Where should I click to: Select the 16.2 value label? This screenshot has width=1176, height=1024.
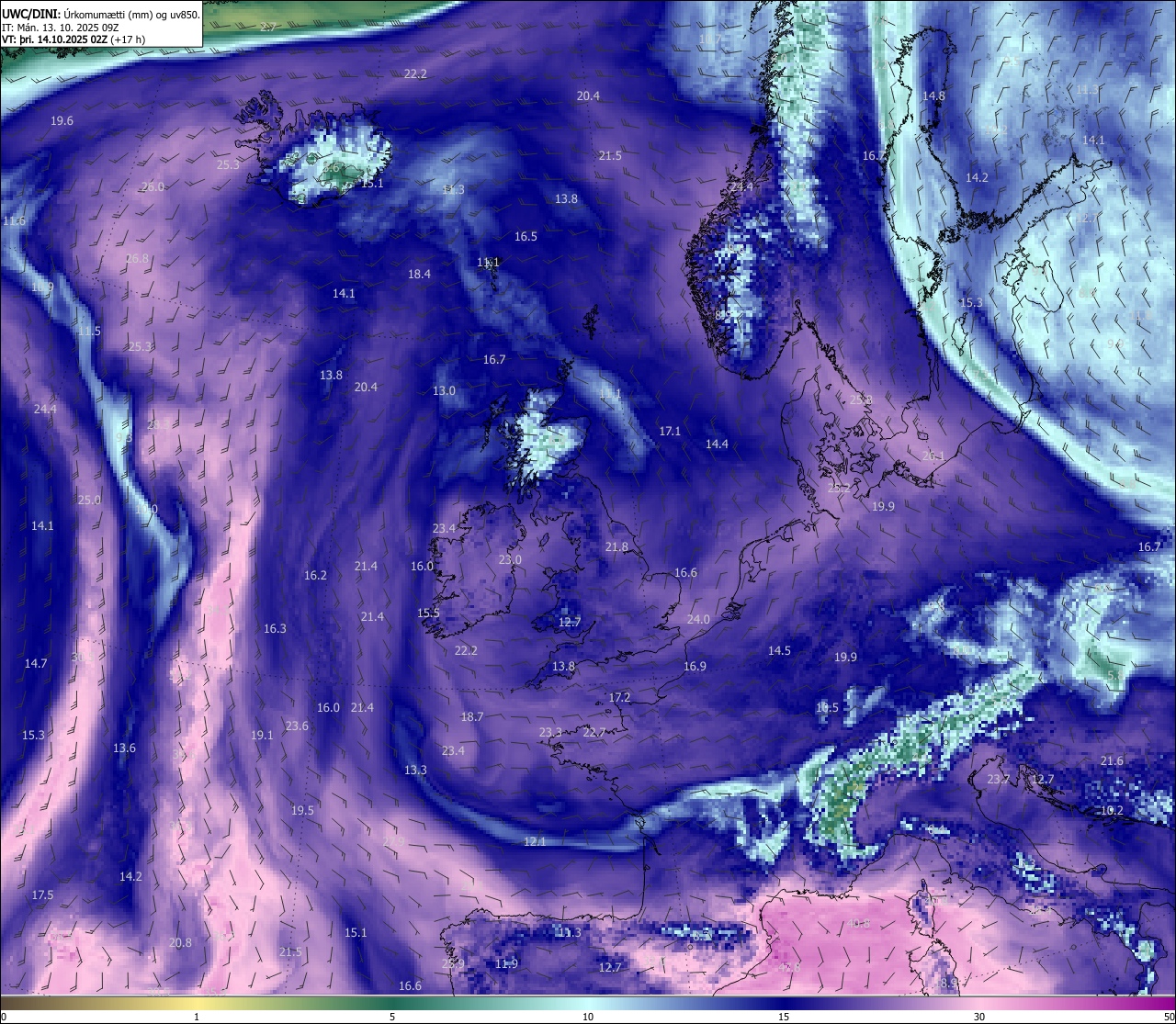(x=315, y=575)
